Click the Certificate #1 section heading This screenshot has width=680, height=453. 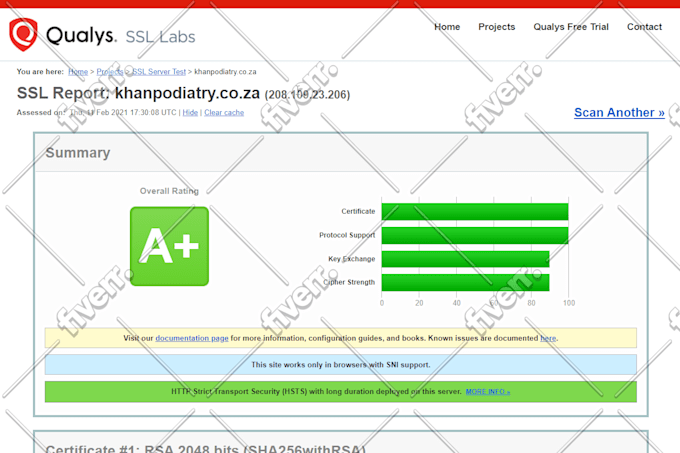point(206,448)
